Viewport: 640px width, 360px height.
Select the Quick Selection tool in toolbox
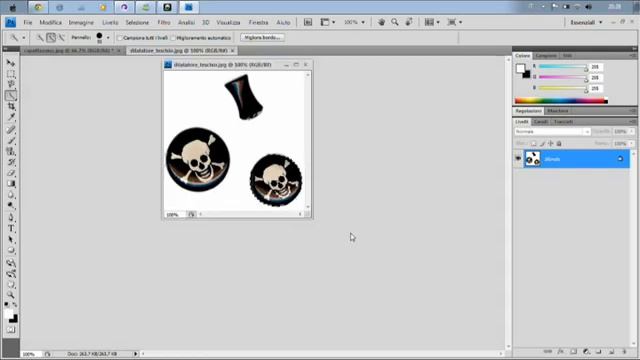11,96
